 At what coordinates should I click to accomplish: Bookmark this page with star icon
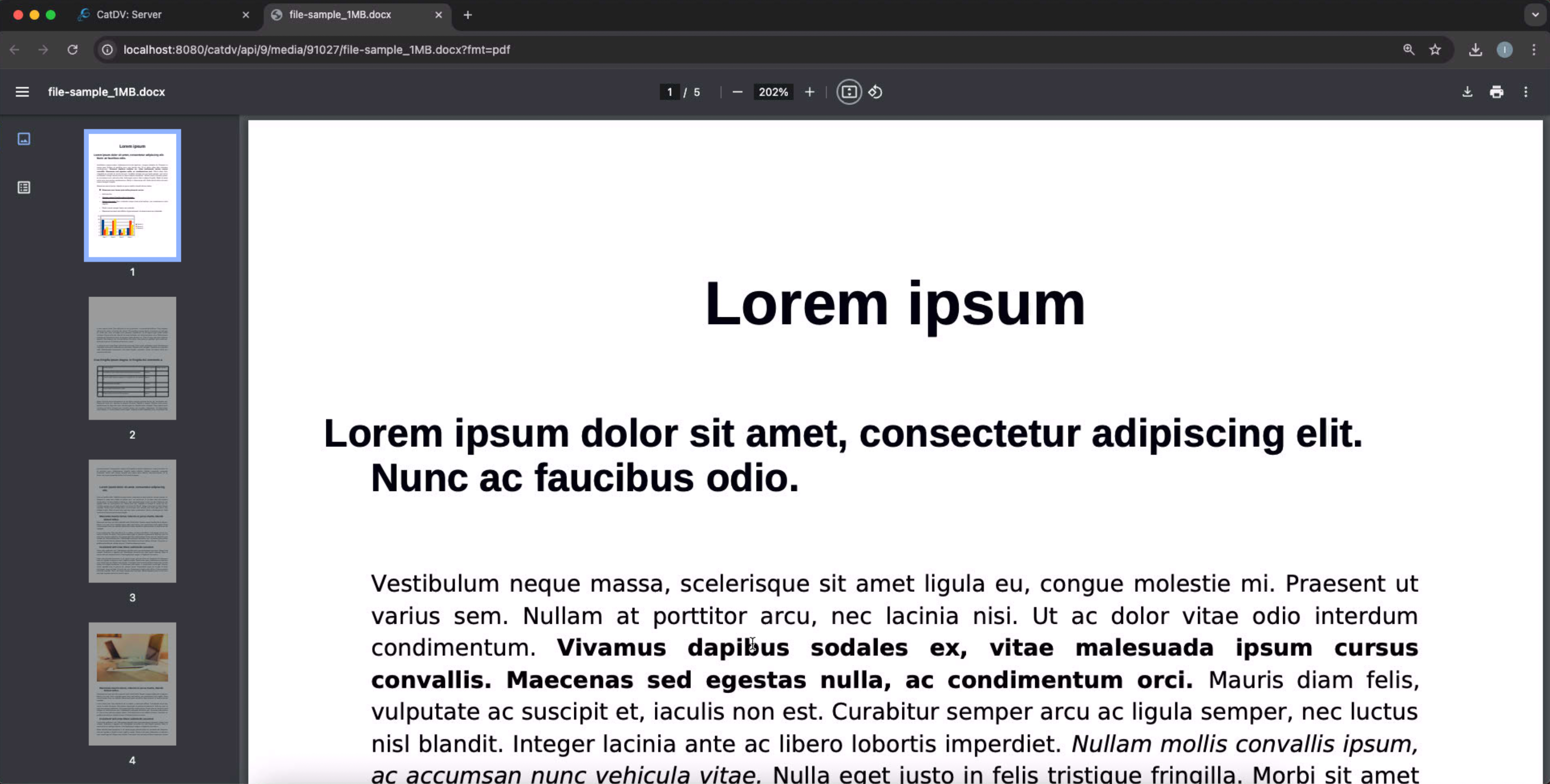(1435, 50)
